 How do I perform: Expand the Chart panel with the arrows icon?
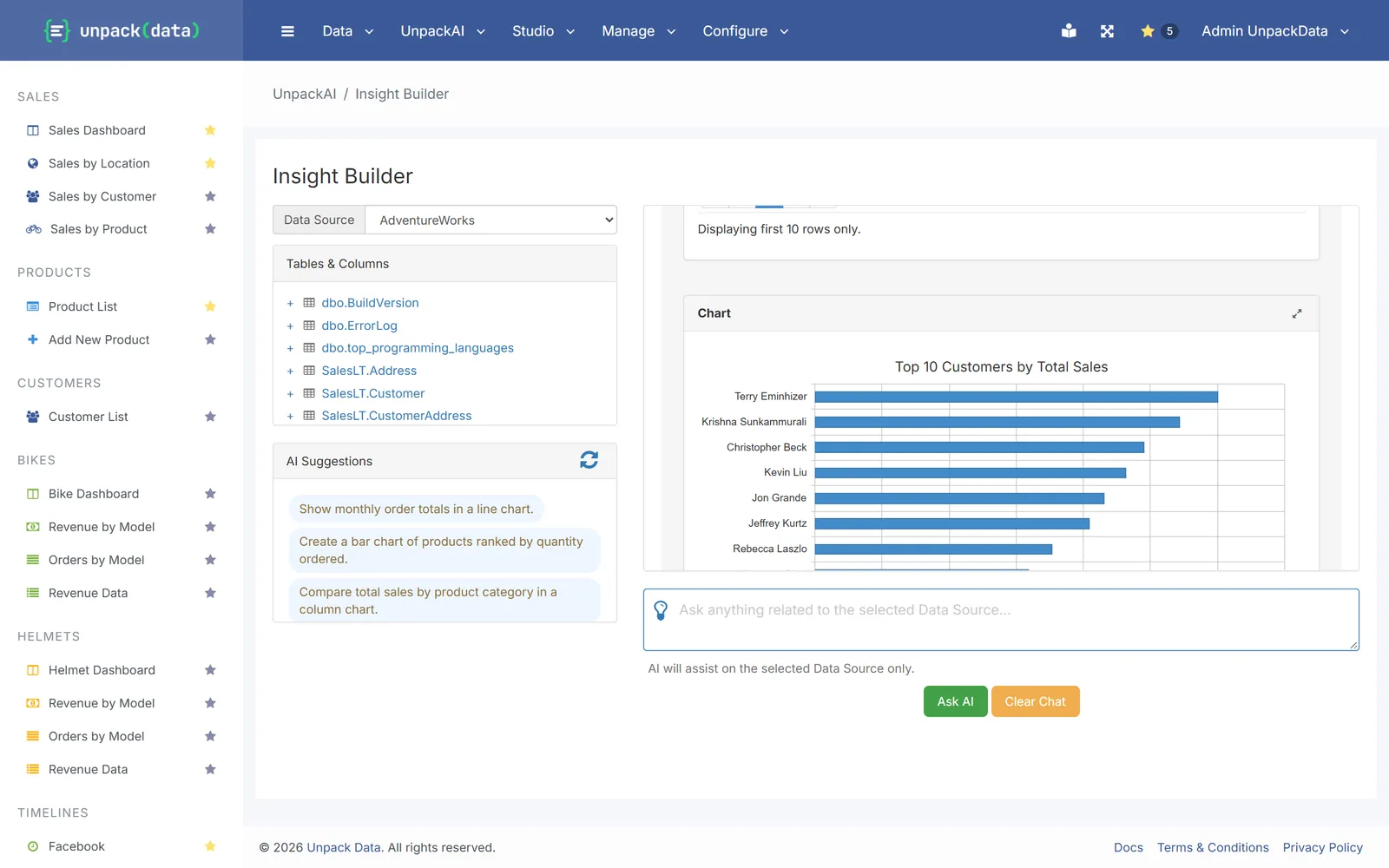[x=1297, y=313]
